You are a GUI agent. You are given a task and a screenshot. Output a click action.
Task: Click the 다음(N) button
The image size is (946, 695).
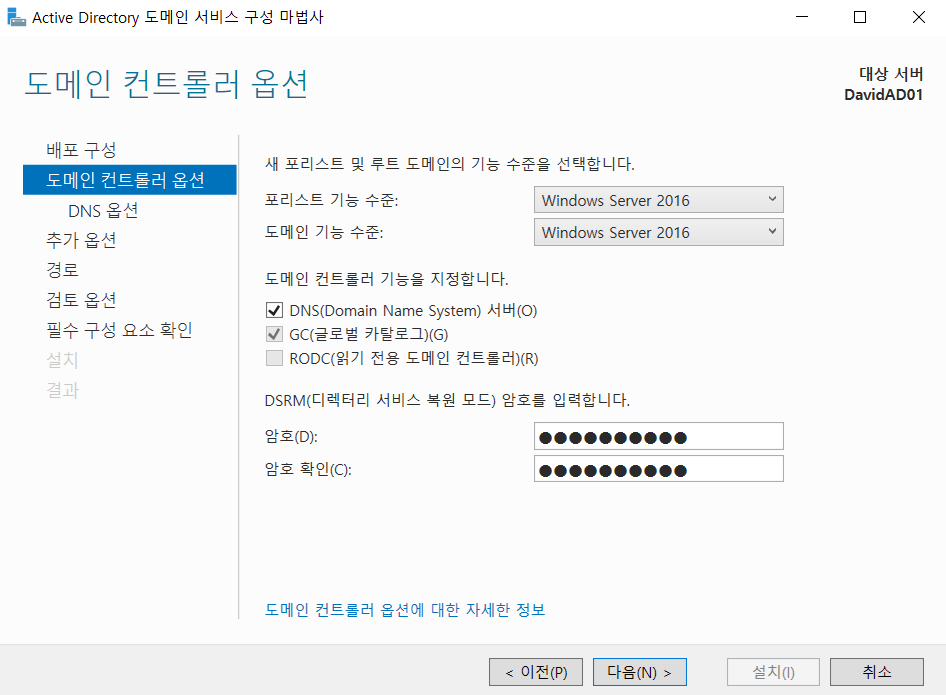click(x=640, y=672)
